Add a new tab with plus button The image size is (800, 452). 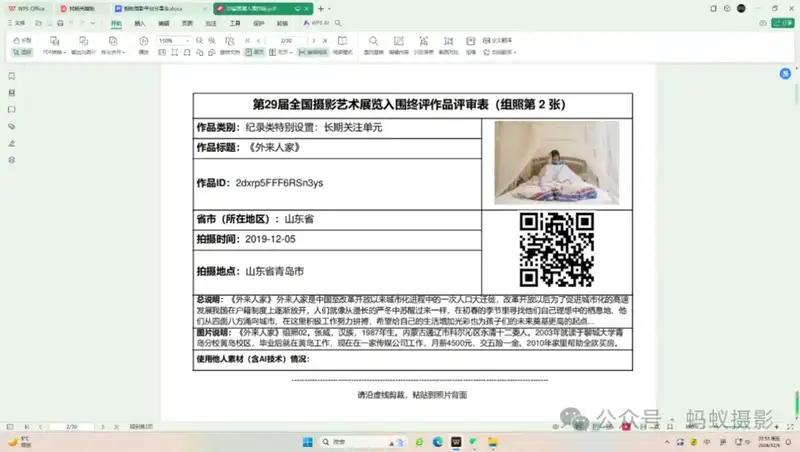click(320, 9)
